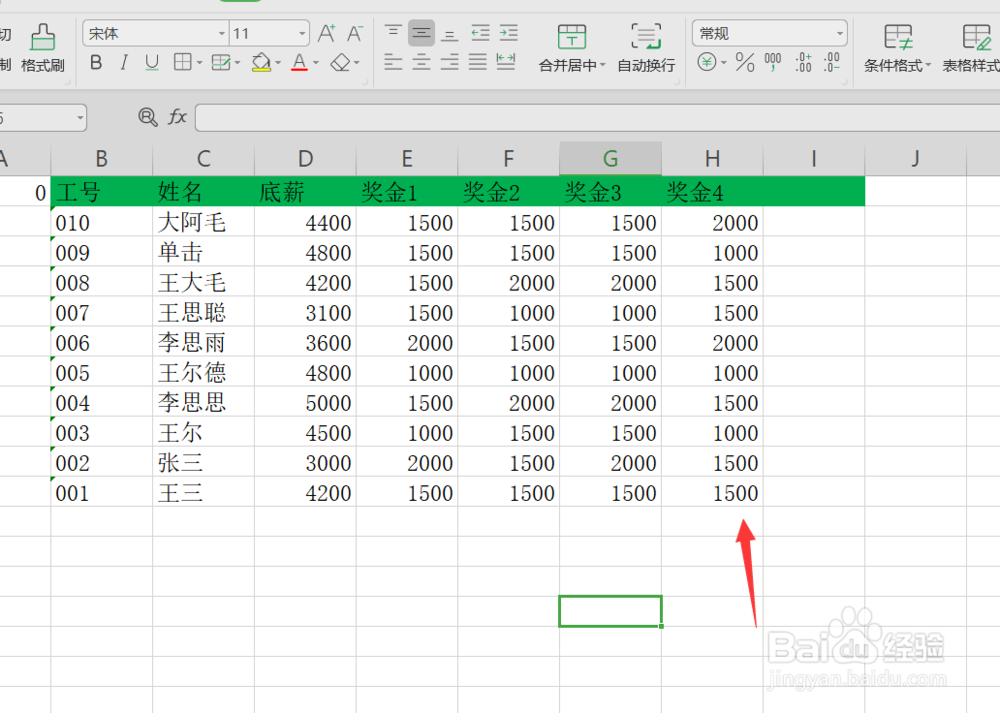
Task: Select cell with name 王尔德
Action: coord(203,372)
